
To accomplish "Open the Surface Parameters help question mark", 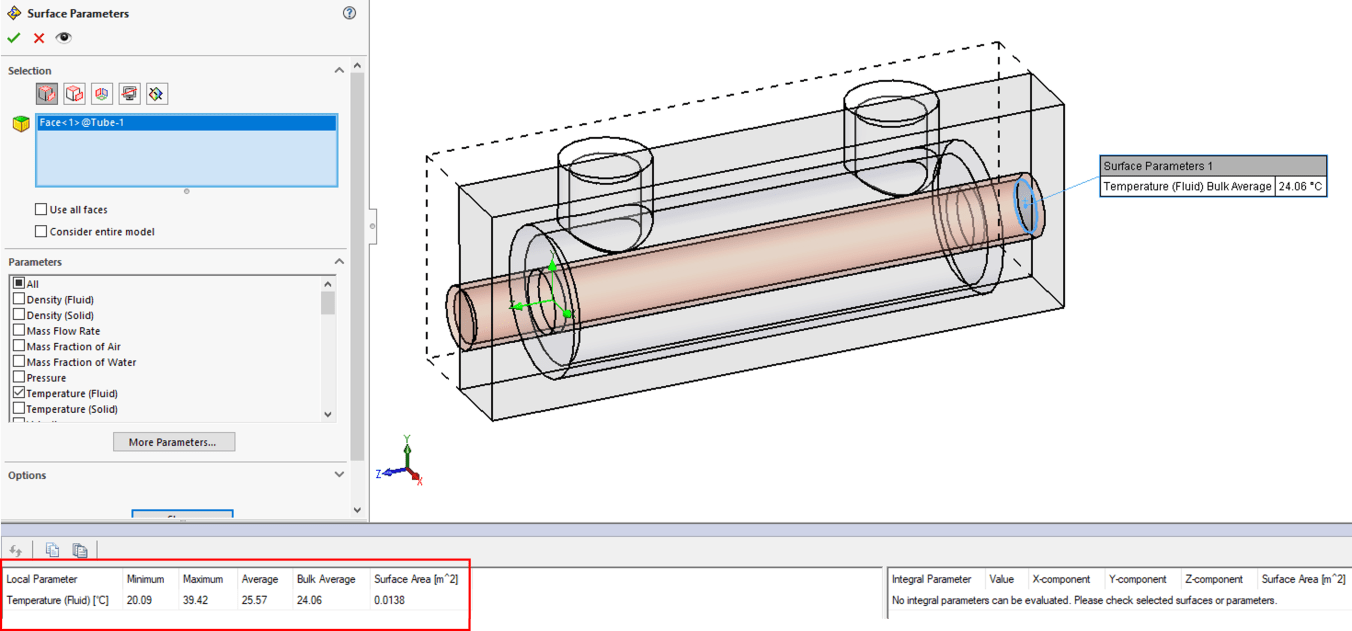I will point(349,13).
